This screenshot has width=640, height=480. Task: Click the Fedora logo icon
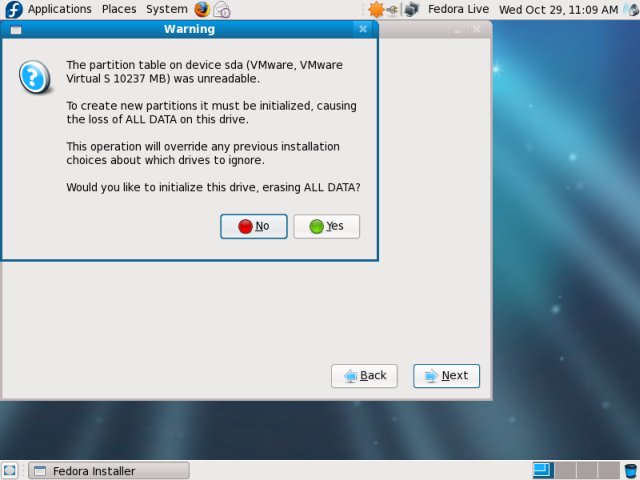[13, 9]
